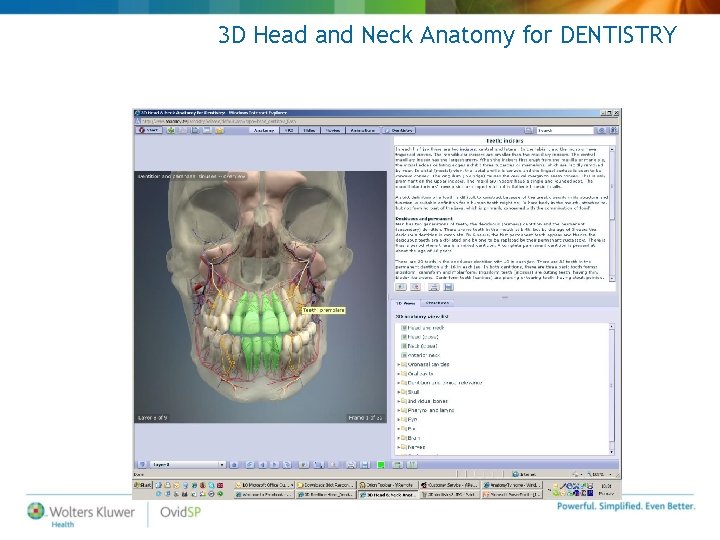Image resolution: width=720 pixels, height=540 pixels.
Task: Open the Slides tab
Action: (x=309, y=130)
